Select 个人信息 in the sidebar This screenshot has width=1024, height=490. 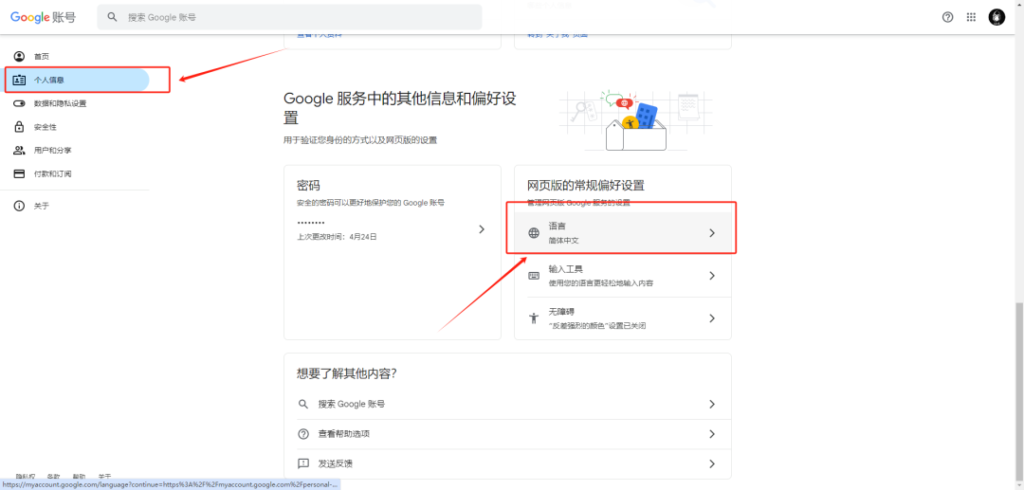tap(74, 80)
